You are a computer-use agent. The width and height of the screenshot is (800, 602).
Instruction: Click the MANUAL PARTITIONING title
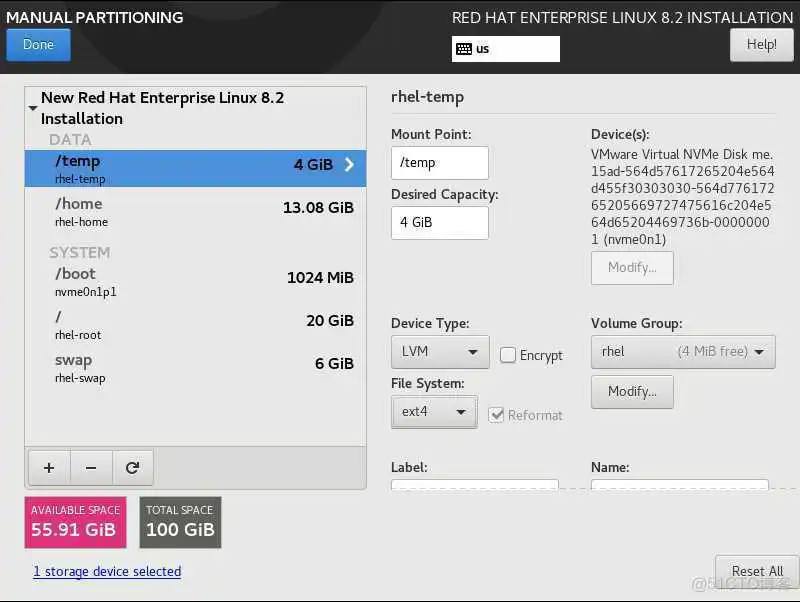click(94, 17)
